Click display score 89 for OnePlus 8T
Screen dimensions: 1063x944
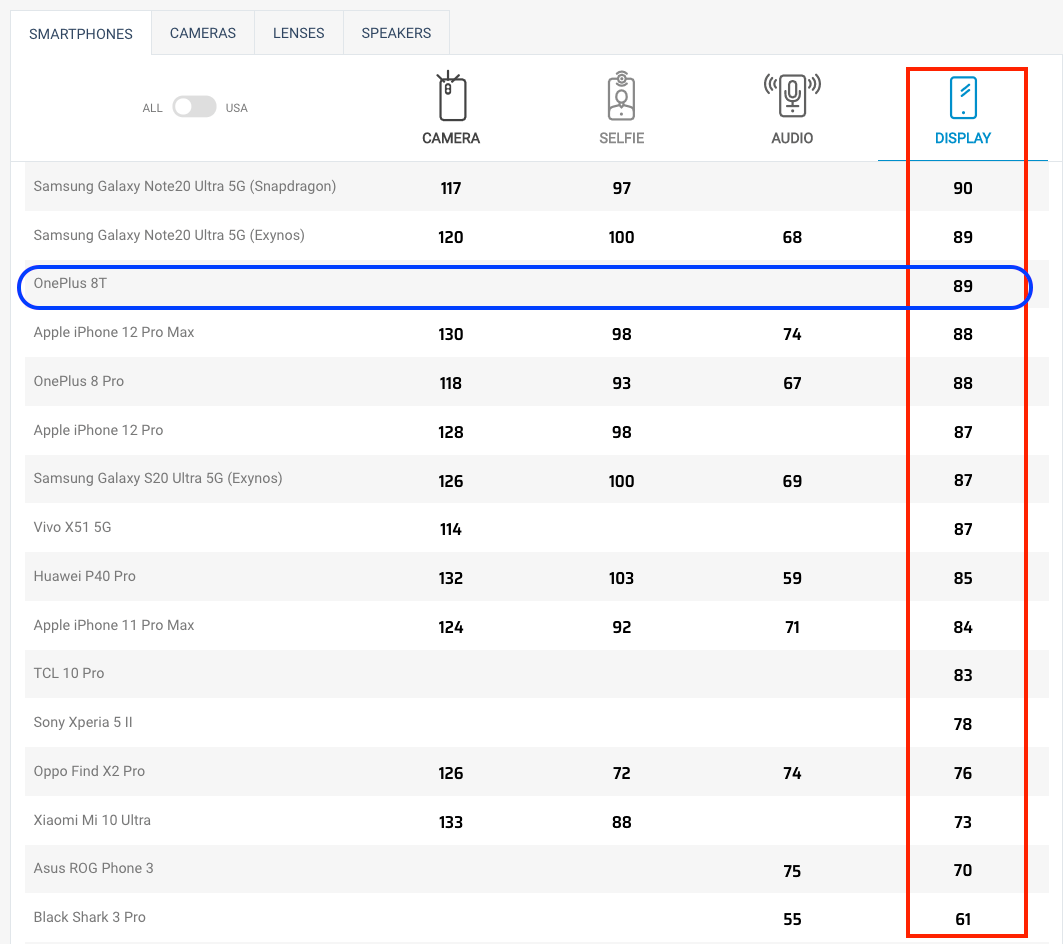pos(963,286)
